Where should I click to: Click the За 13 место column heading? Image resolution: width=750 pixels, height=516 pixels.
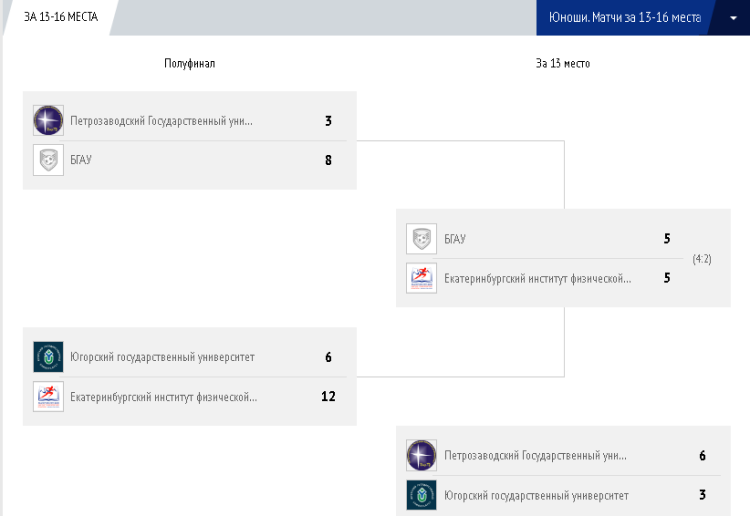coord(563,63)
